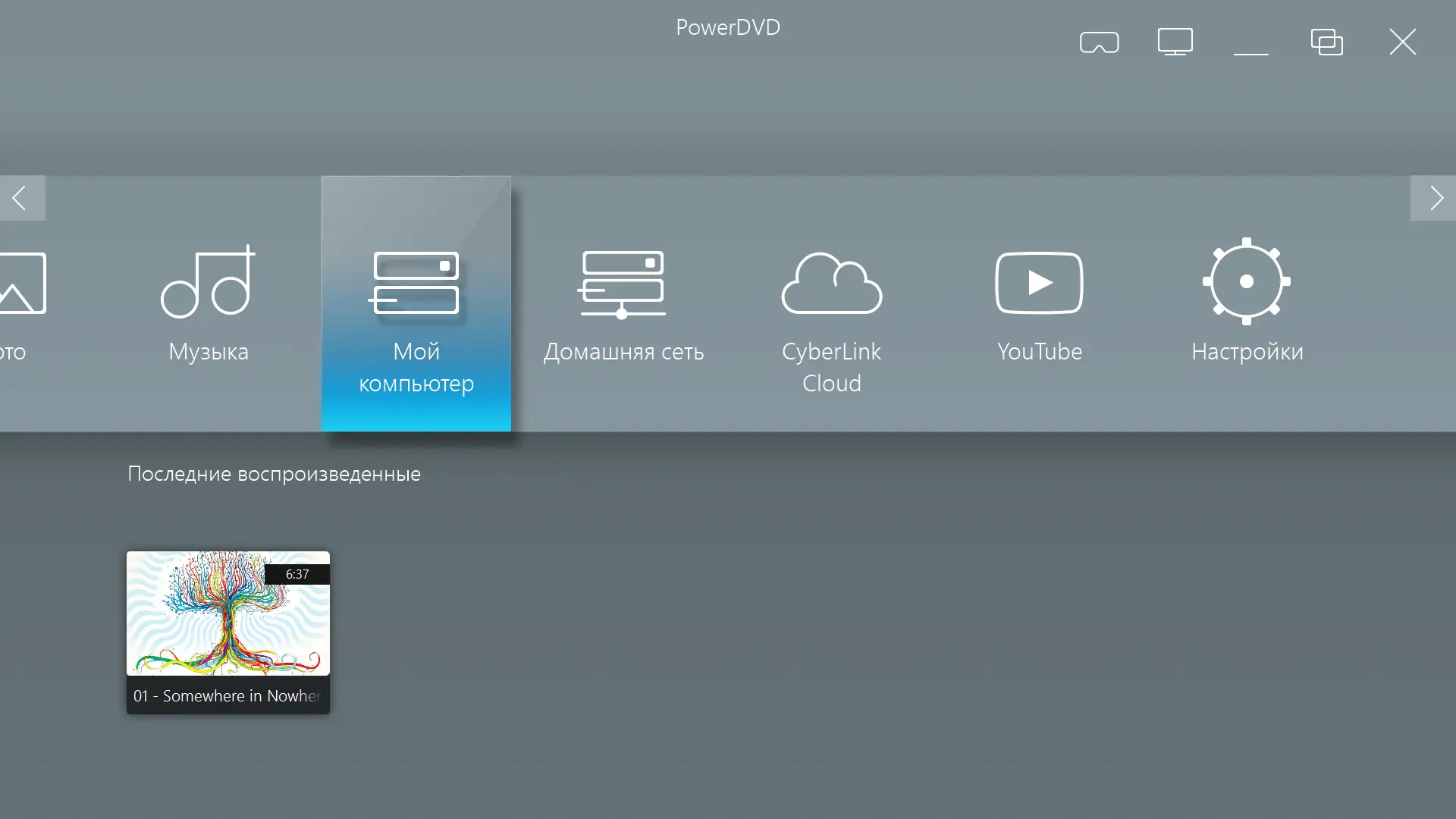Open the partially visible photo icon
Image resolution: width=1456 pixels, height=819 pixels.
click(x=23, y=283)
